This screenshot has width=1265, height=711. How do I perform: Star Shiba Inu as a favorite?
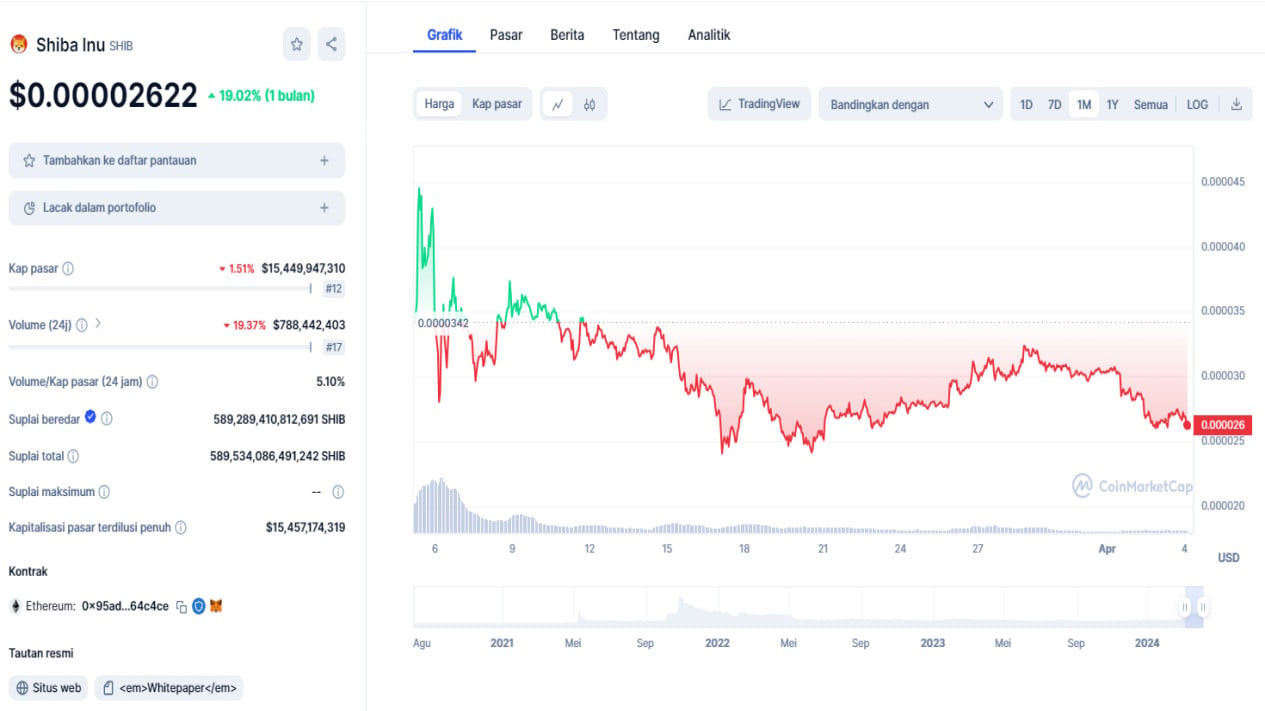pyautogui.click(x=297, y=44)
